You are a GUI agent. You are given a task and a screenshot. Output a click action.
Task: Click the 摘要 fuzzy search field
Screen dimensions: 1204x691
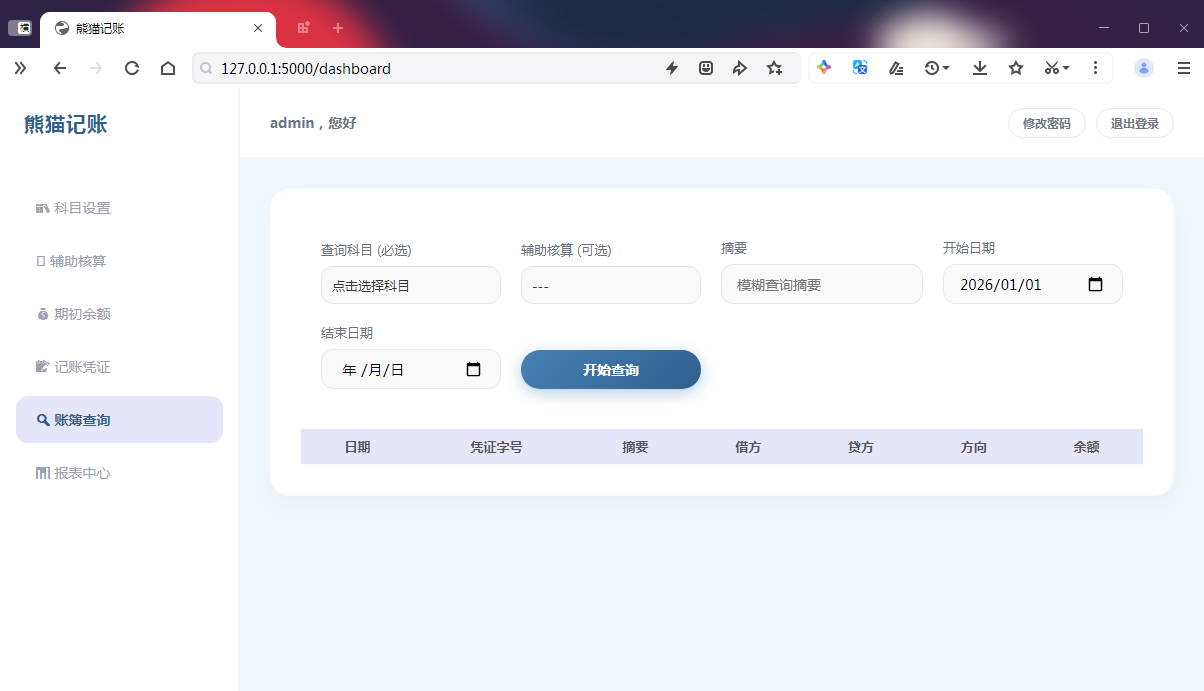[x=821, y=284]
